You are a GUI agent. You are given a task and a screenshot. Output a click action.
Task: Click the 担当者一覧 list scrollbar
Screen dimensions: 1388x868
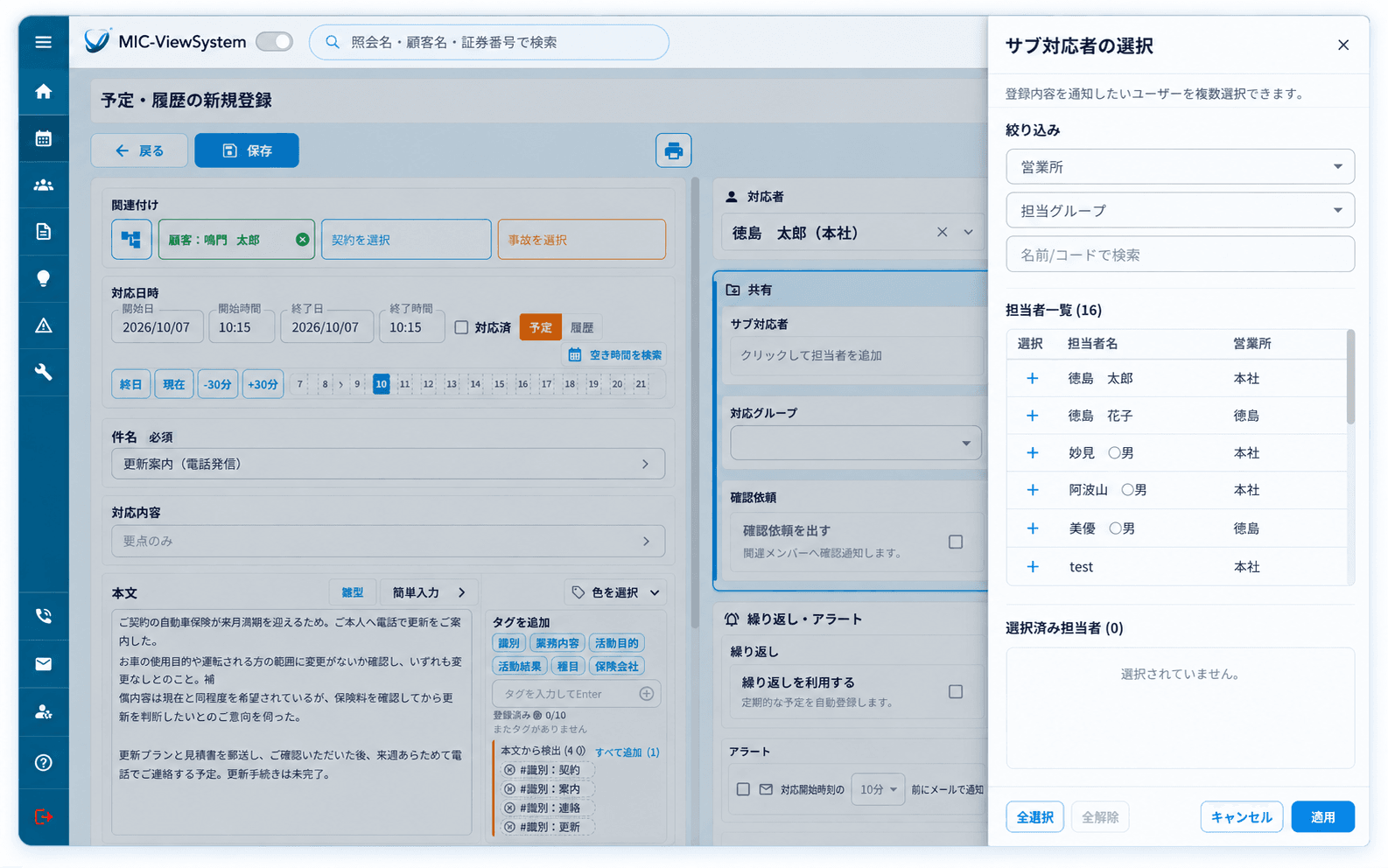(1350, 376)
